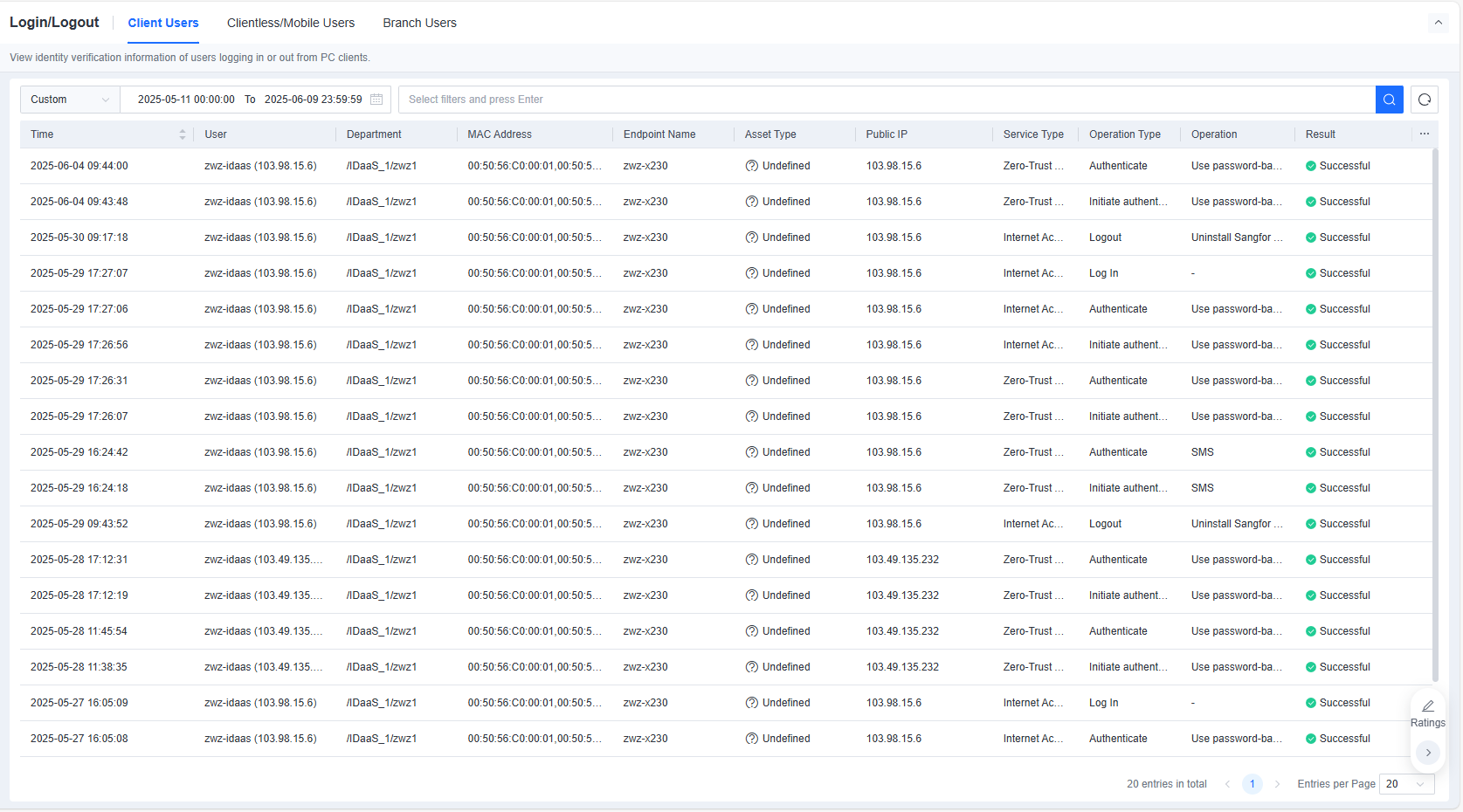
Task: Click green Successful icon in 2025-05-28 17:12:31 row
Action: 1311,560
